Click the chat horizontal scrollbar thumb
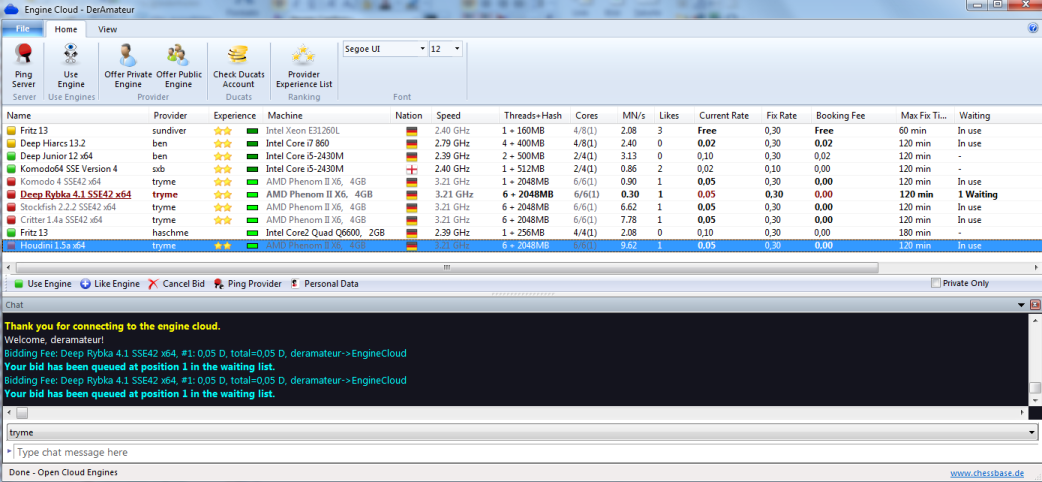The width and height of the screenshot is (1042, 482). (22, 413)
